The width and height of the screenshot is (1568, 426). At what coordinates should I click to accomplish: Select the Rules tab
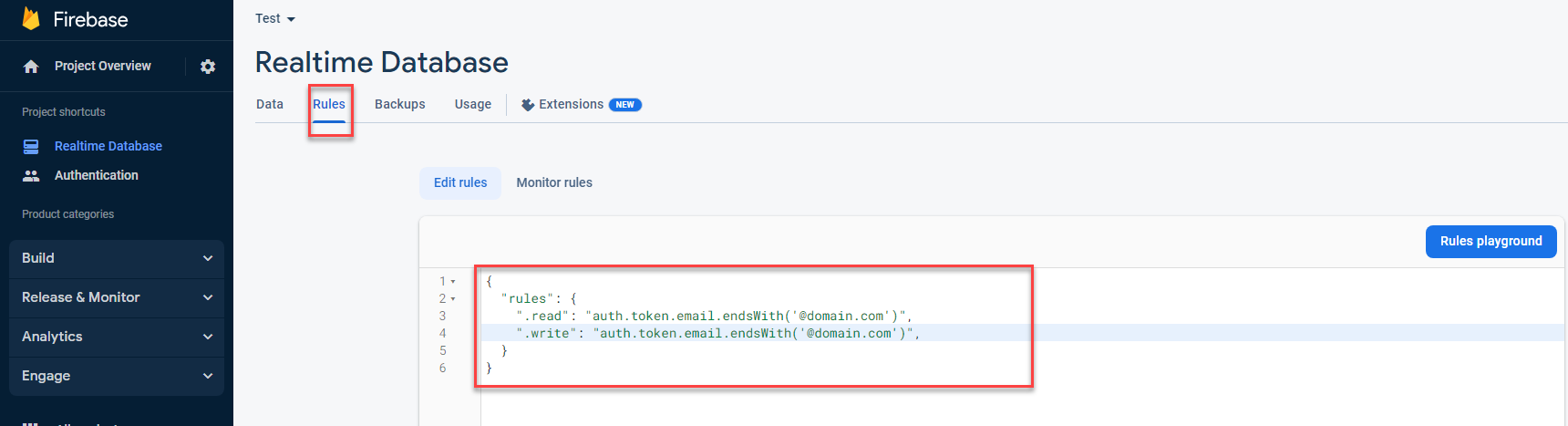point(329,104)
